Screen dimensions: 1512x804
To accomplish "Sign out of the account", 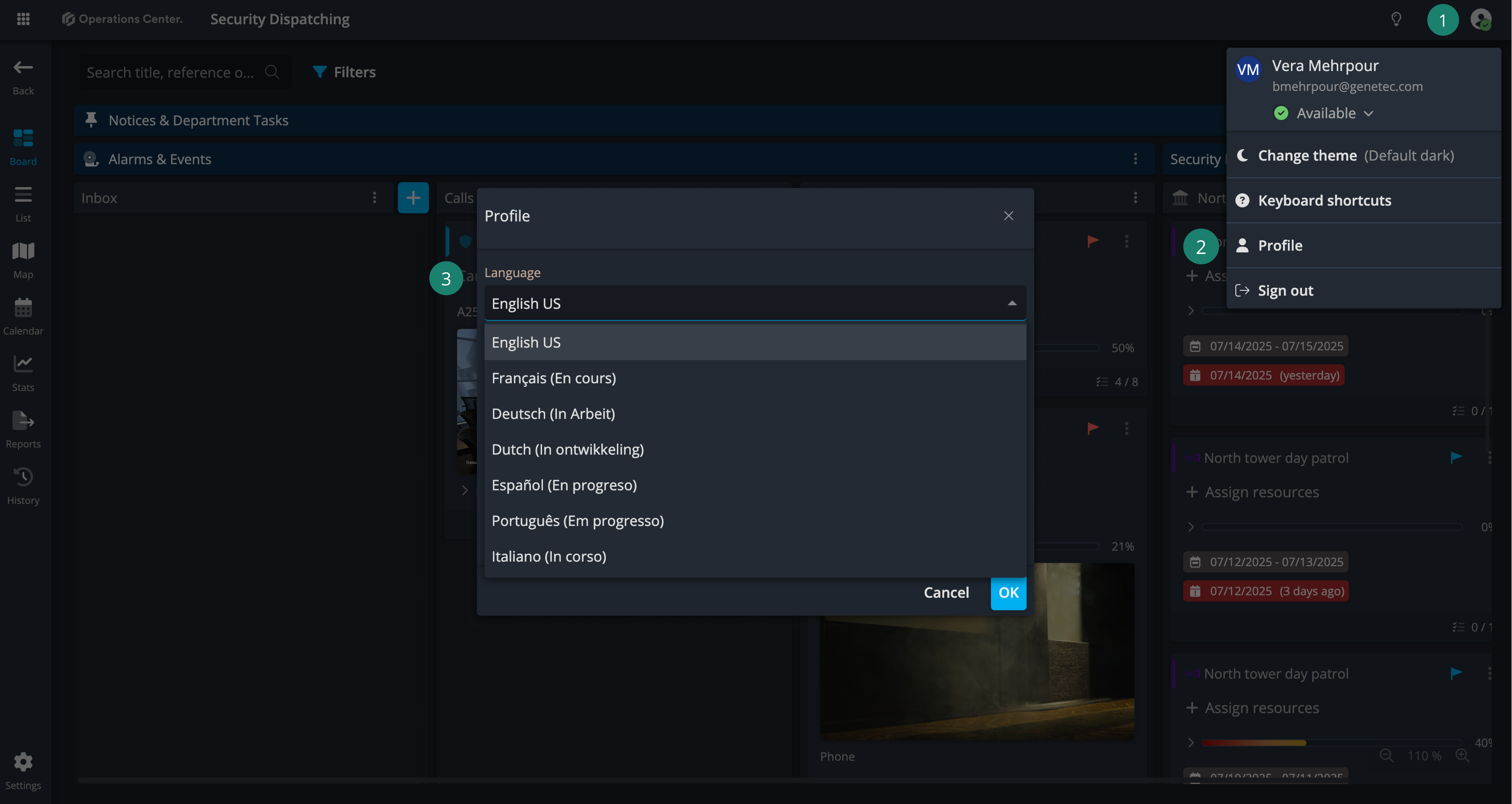I will click(x=1364, y=291).
